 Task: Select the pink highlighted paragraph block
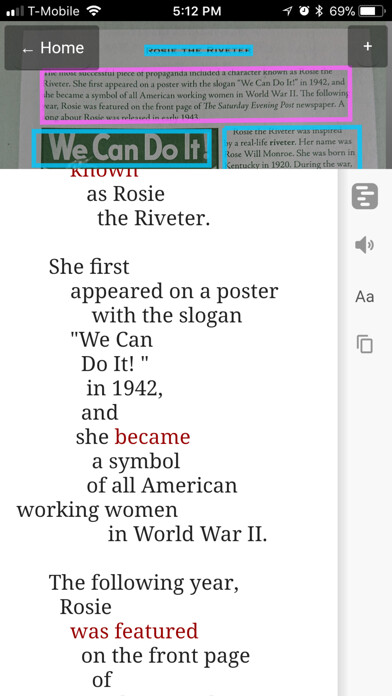click(x=196, y=95)
